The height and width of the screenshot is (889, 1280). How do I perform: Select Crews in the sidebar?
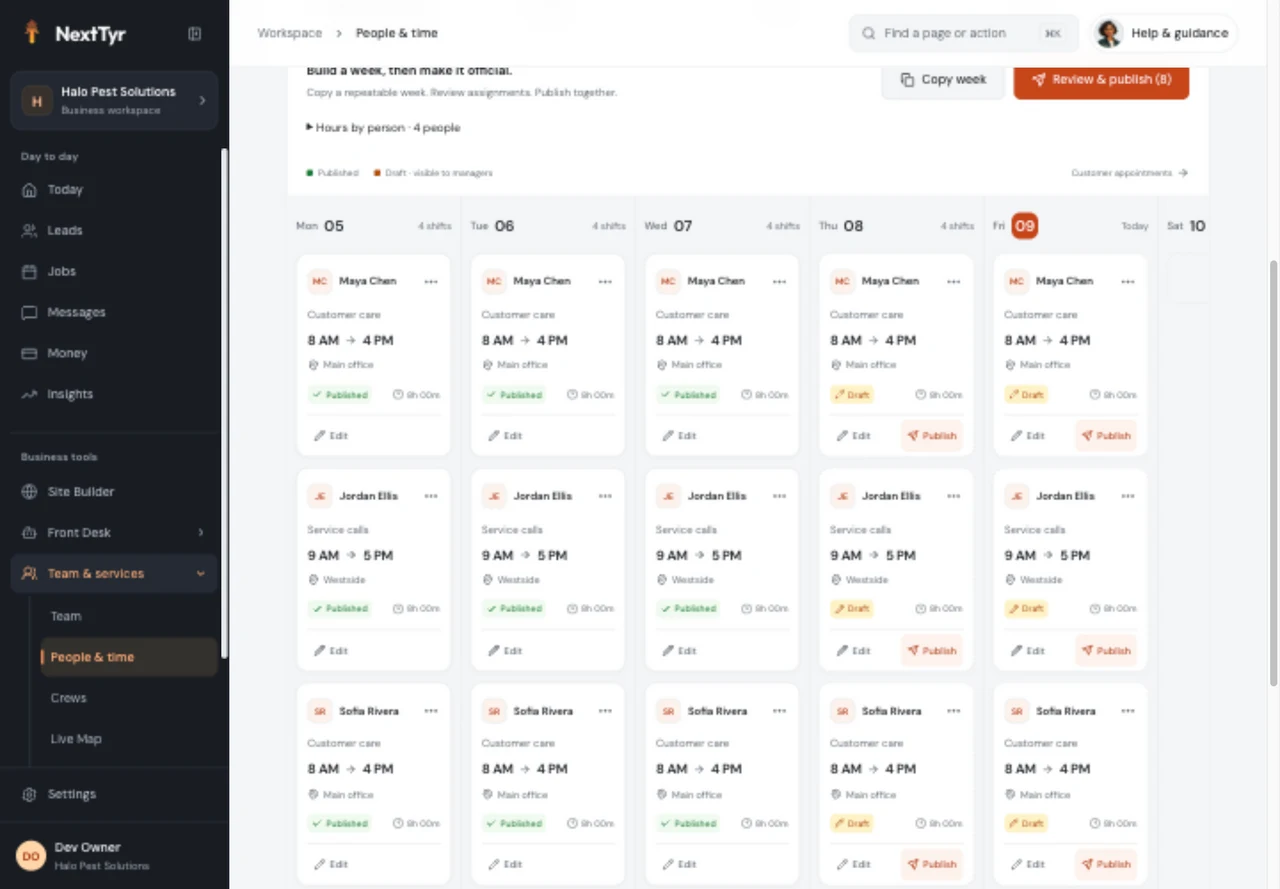[128, 698]
